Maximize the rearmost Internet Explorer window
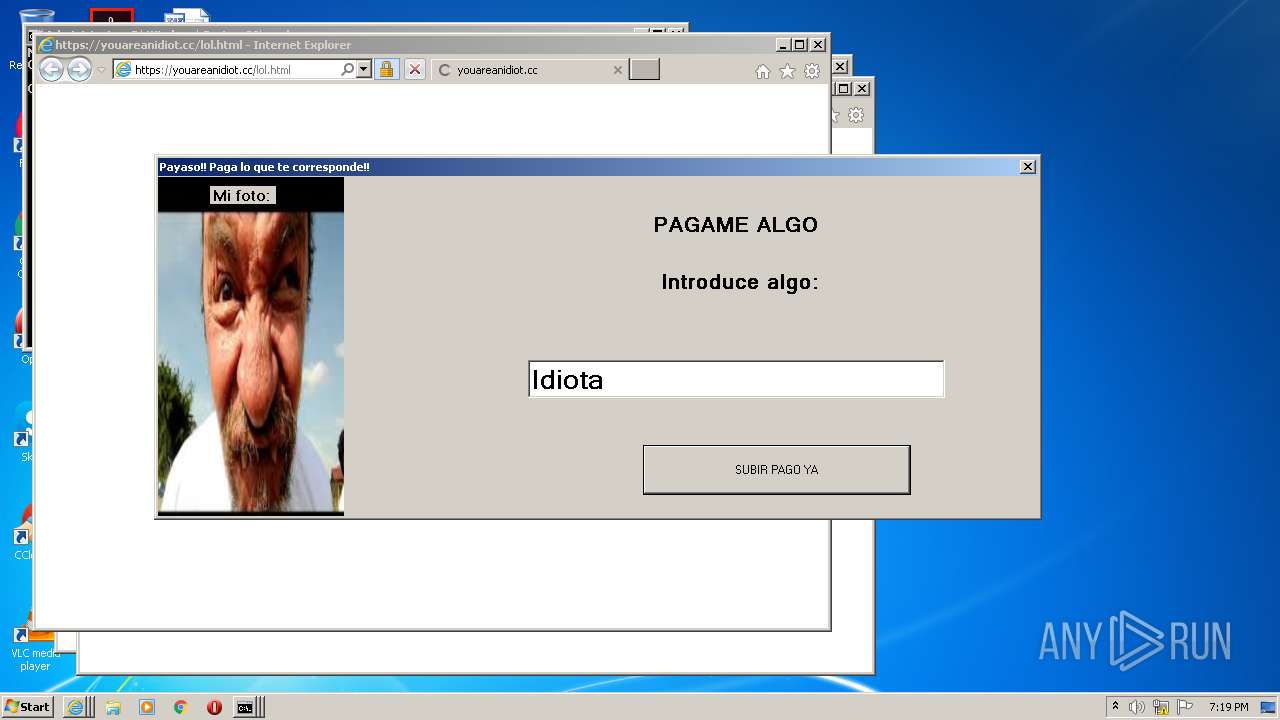1280x720 pixels. (844, 89)
